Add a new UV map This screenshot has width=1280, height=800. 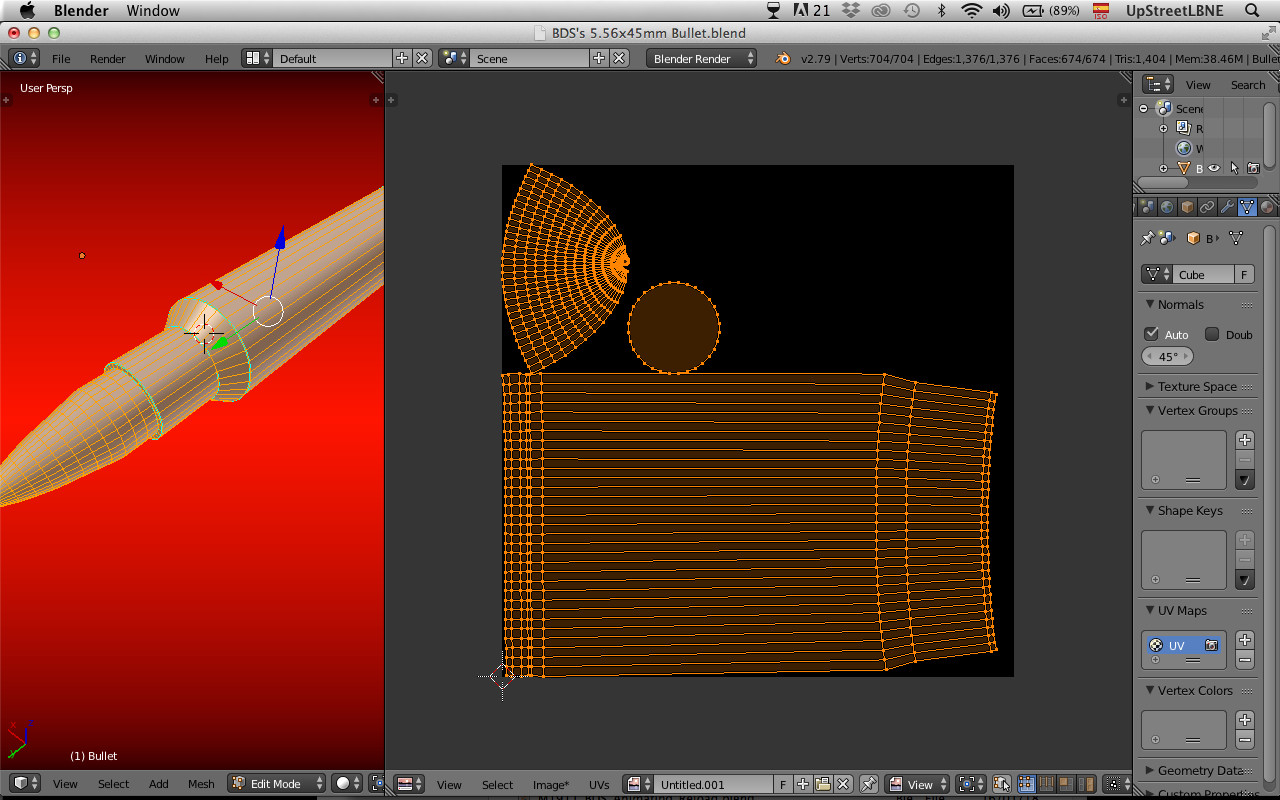pyautogui.click(x=1244, y=640)
